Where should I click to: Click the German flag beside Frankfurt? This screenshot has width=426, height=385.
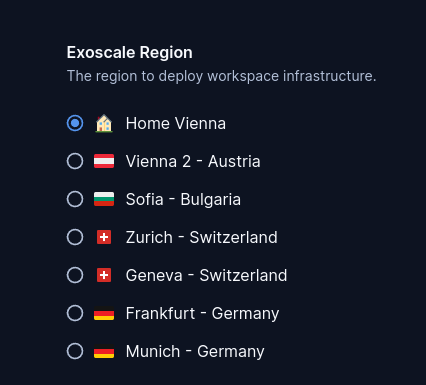(x=104, y=313)
